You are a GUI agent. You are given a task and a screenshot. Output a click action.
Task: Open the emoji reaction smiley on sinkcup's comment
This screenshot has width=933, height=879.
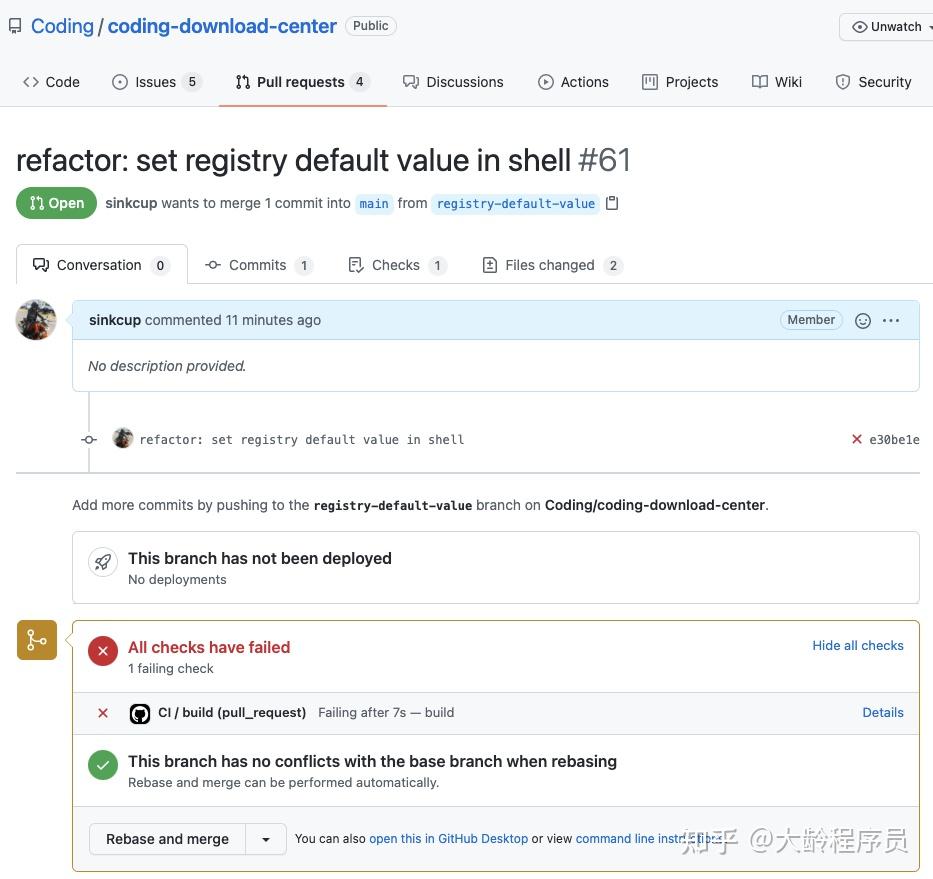click(x=862, y=320)
